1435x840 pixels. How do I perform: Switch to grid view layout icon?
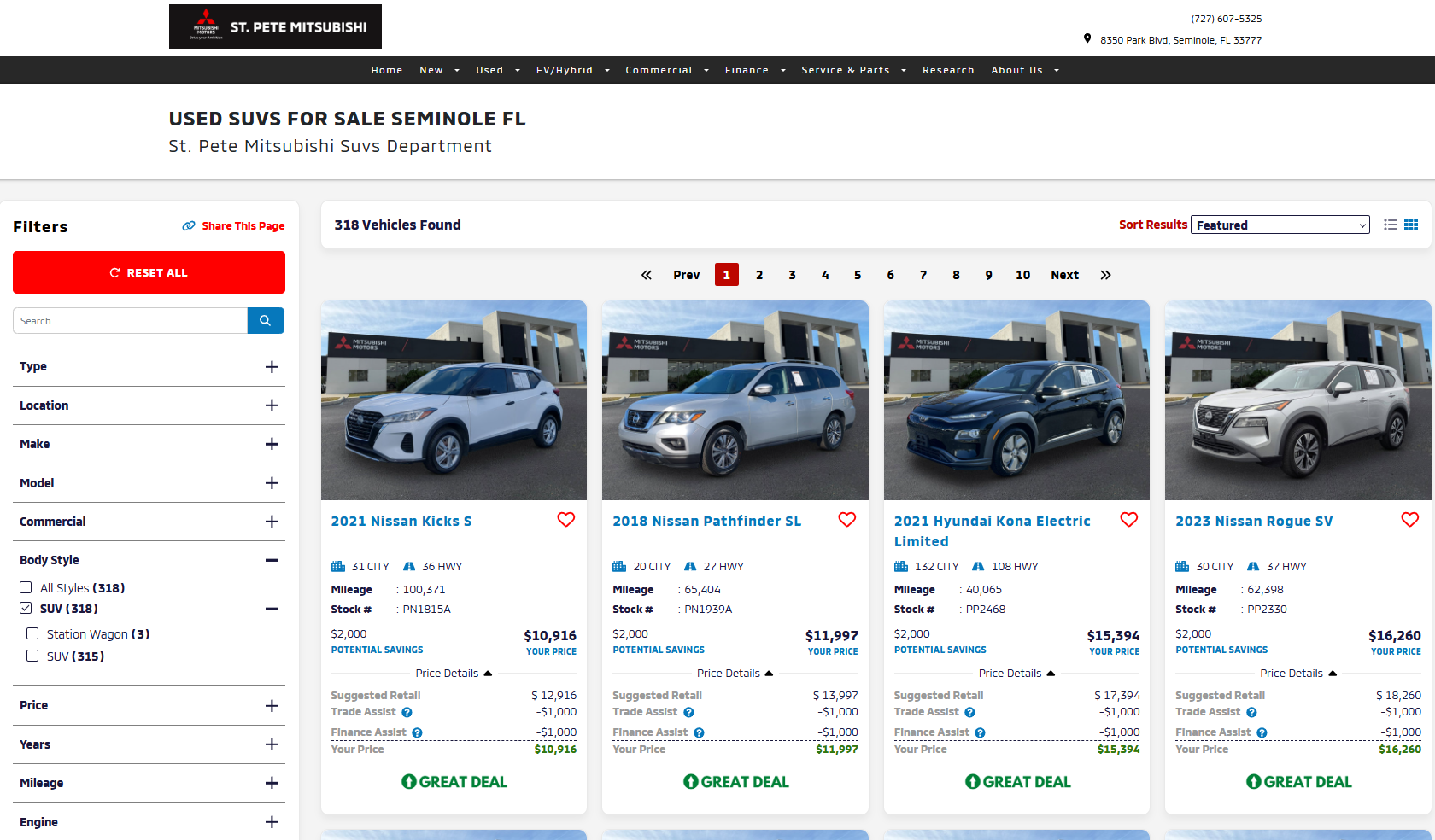(x=1411, y=225)
